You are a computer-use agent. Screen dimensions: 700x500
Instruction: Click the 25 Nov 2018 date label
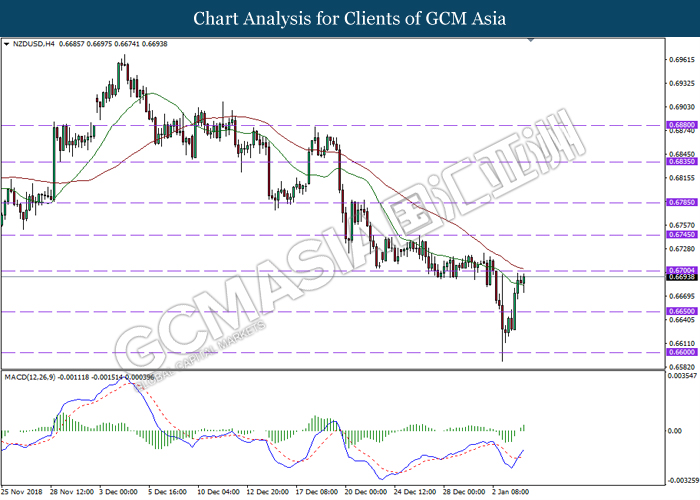pyautogui.click(x=21, y=492)
